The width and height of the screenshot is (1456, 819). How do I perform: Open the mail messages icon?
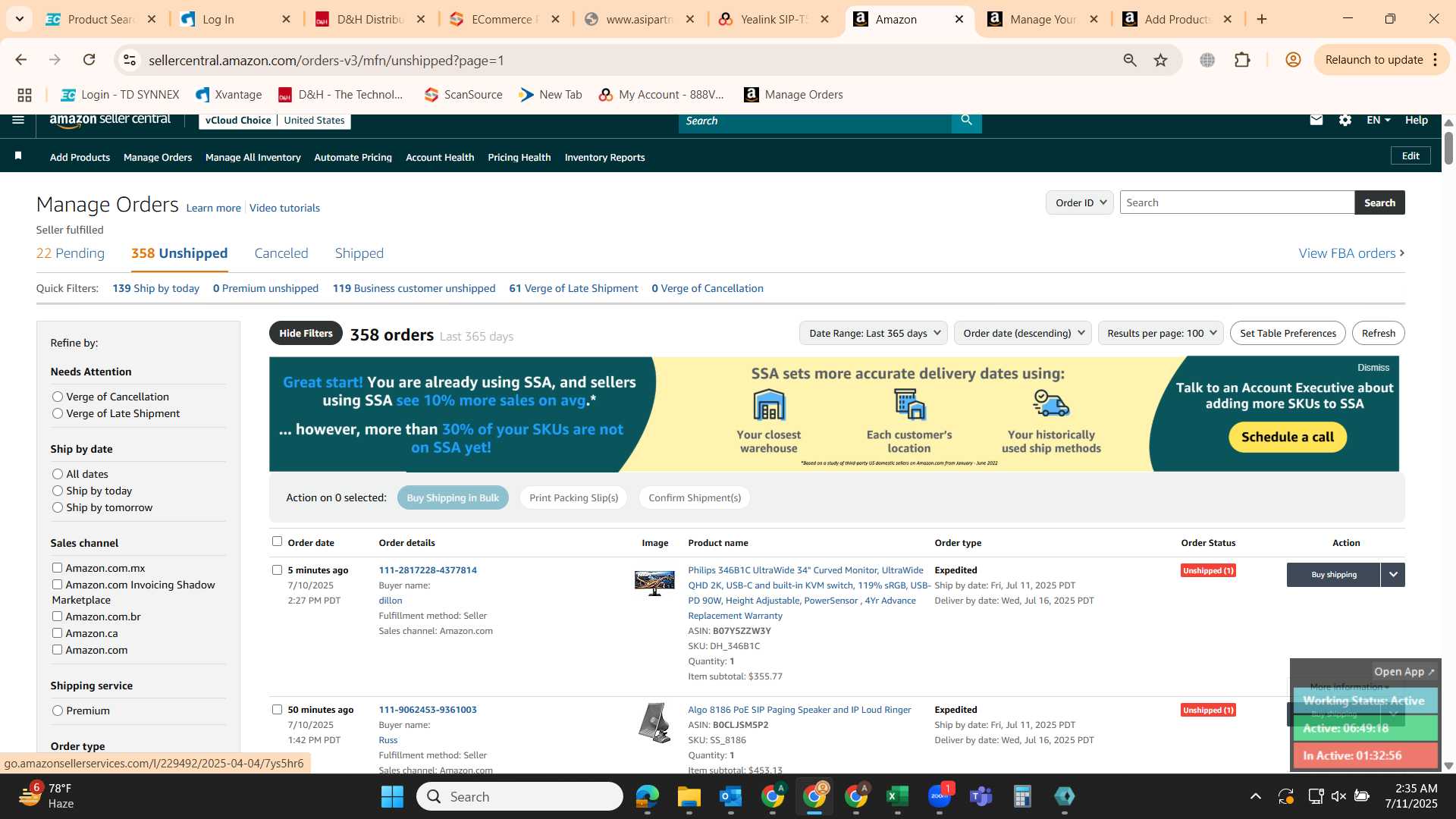(1316, 120)
